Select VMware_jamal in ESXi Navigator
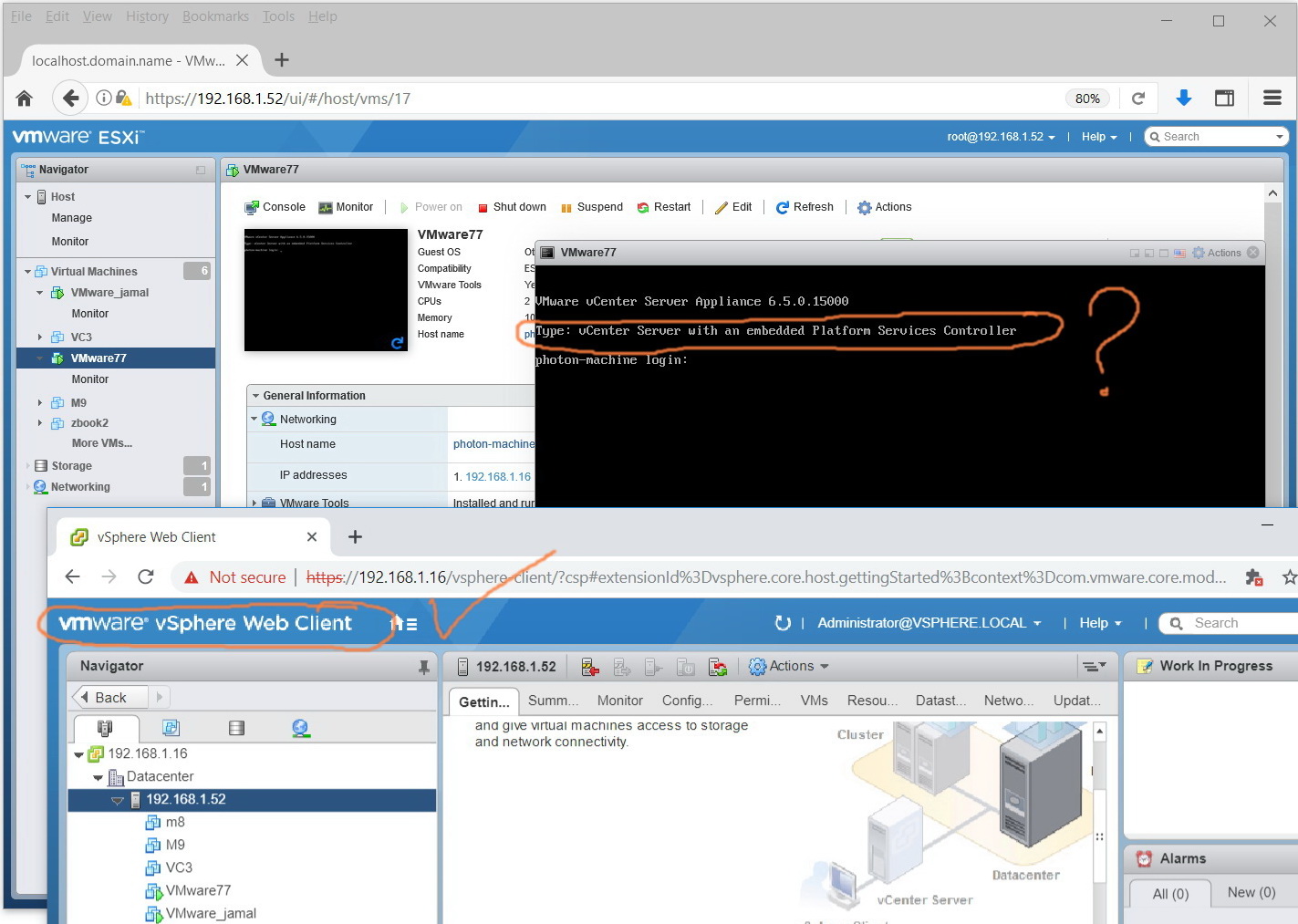The width and height of the screenshot is (1298, 924). tap(109, 293)
